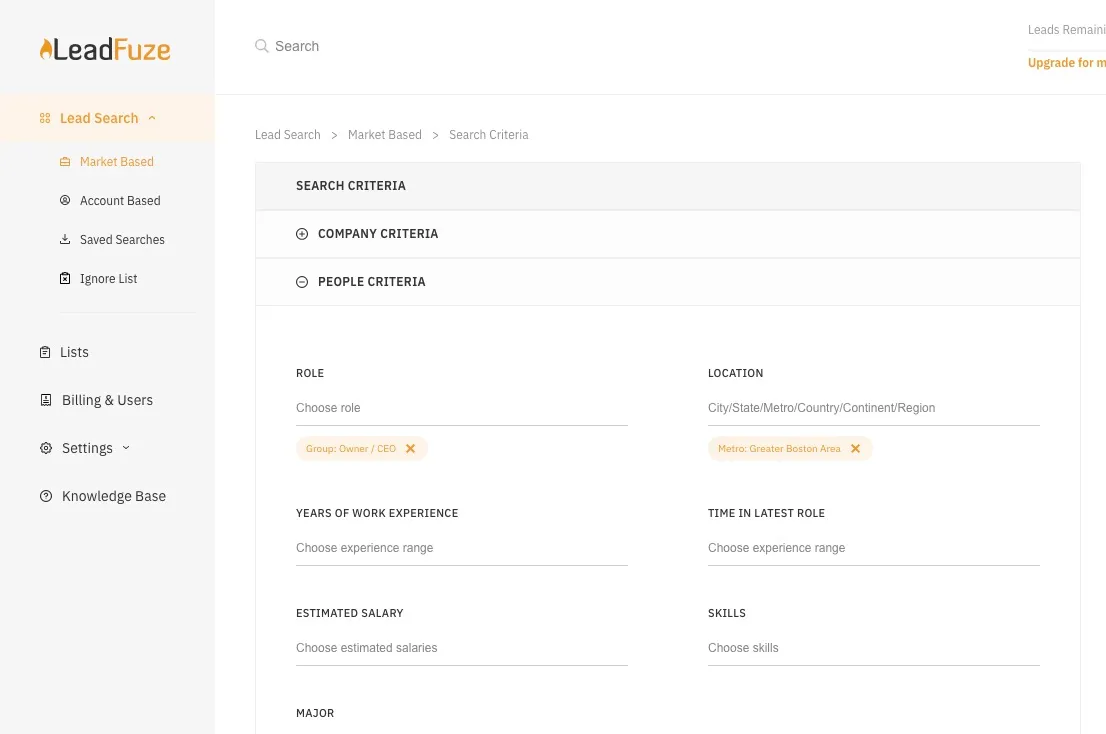Click the MAJOR field label
1106x734 pixels.
pyautogui.click(x=315, y=714)
